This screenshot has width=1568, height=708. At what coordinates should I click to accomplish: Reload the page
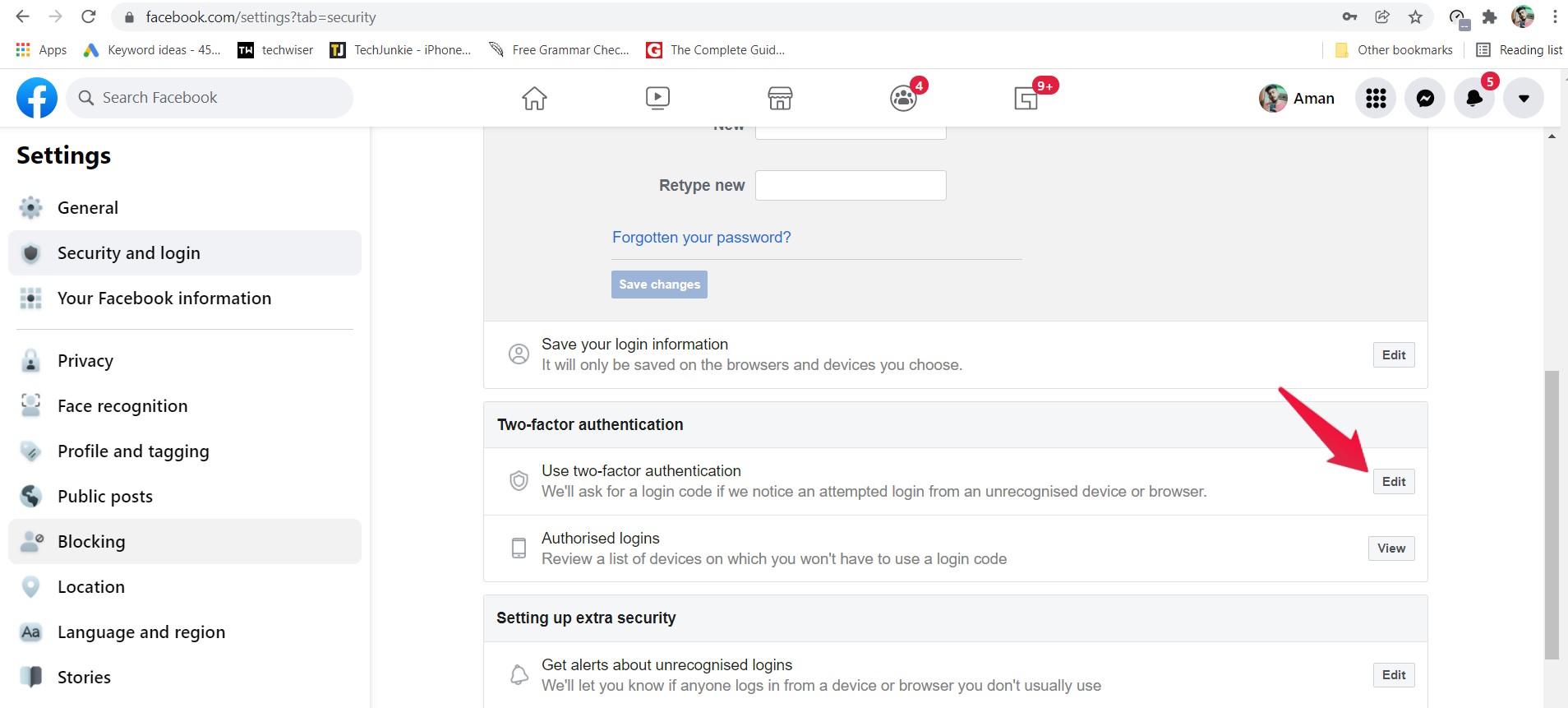click(89, 16)
